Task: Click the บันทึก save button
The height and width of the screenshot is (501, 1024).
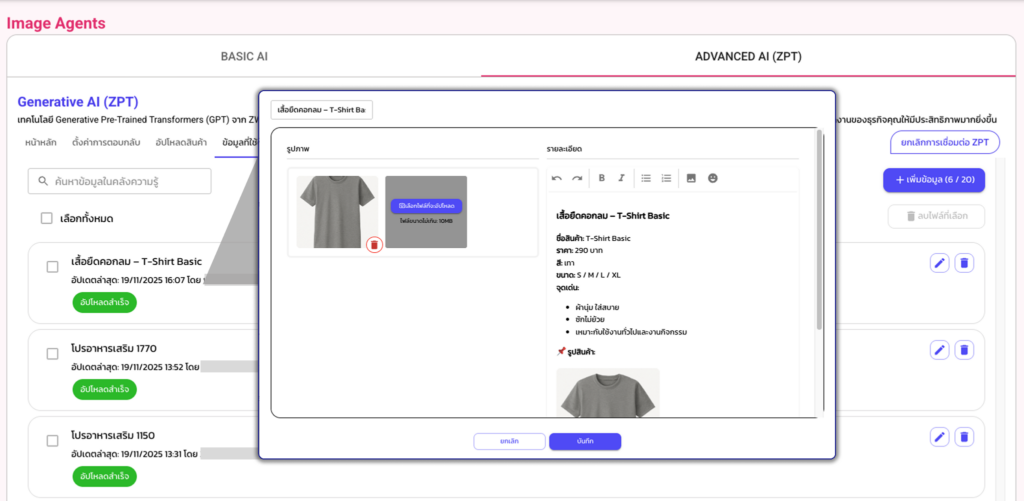Action: 585,441
